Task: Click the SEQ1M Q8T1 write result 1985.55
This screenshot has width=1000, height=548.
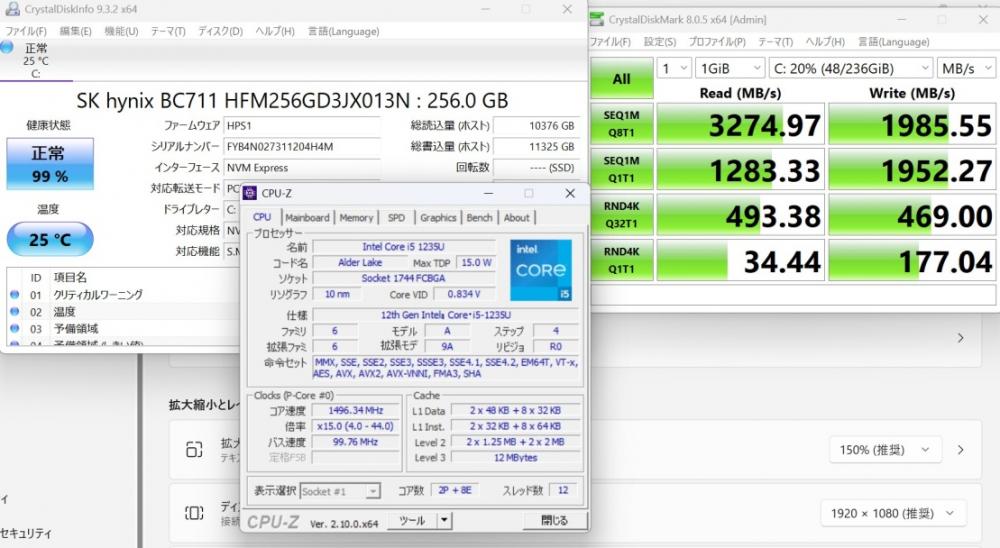Action: (x=912, y=124)
